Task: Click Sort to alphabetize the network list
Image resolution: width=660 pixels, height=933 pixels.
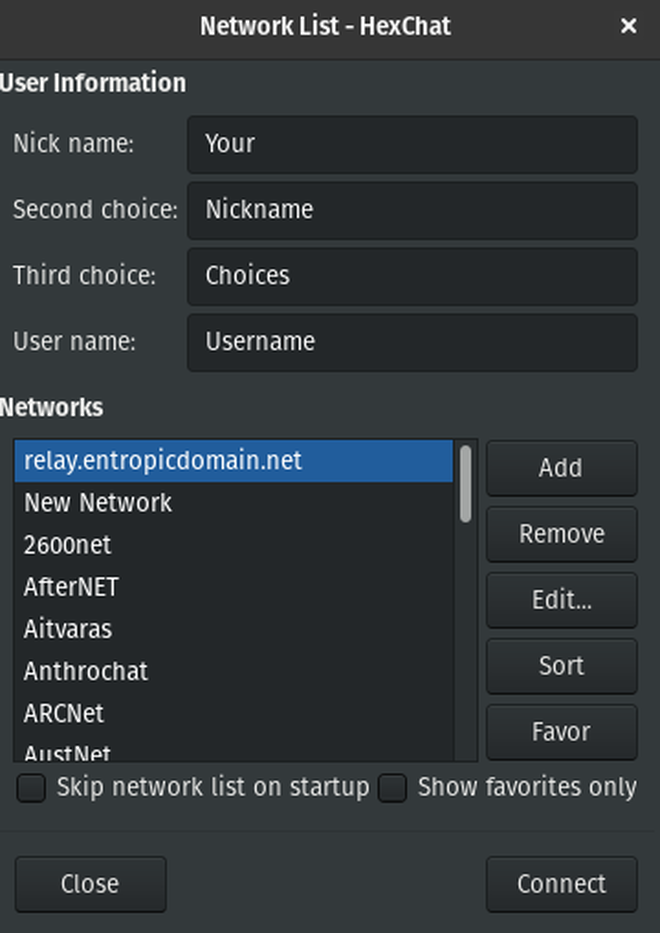Action: pos(561,666)
